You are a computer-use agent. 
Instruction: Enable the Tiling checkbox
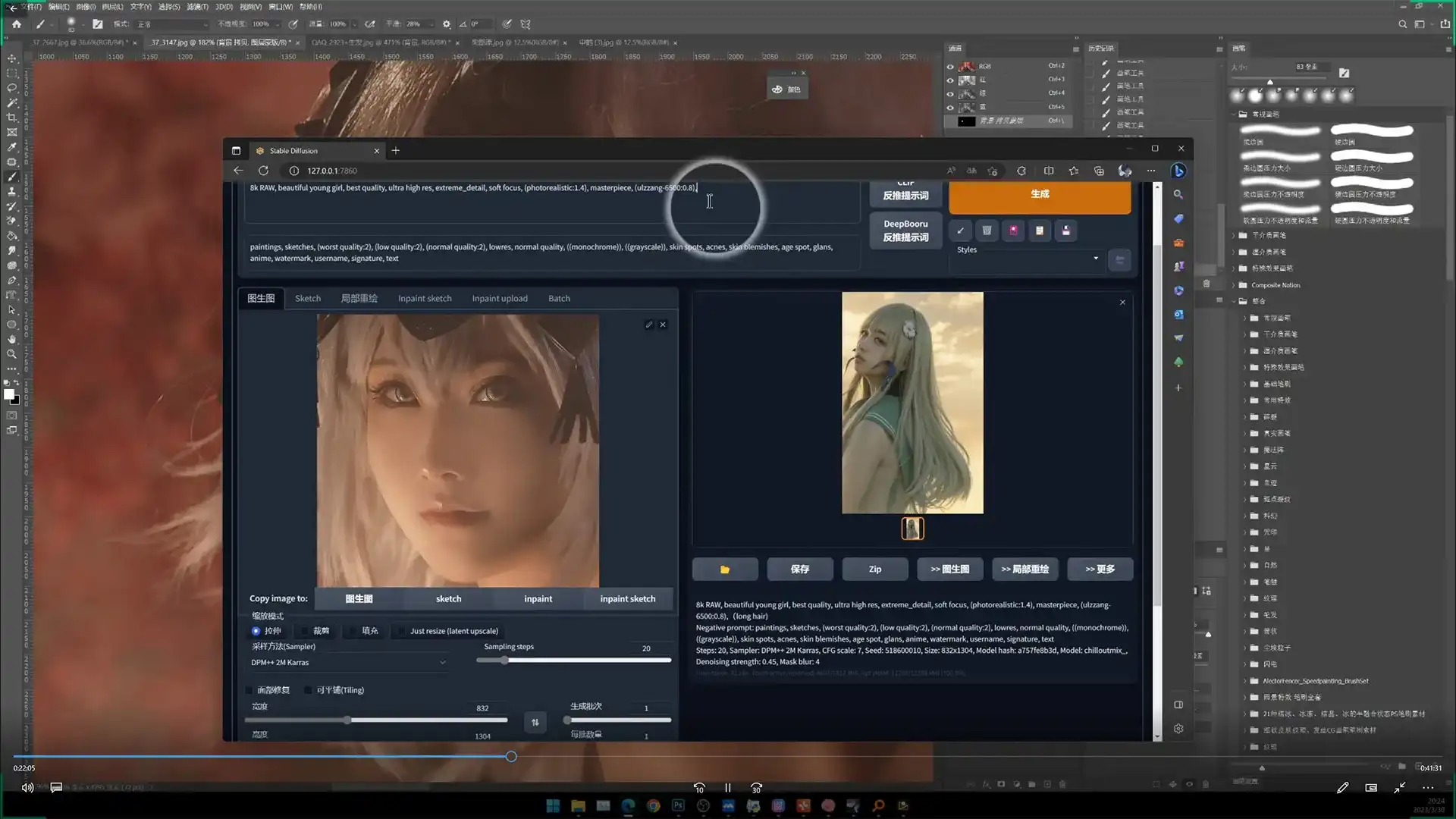[x=308, y=690]
